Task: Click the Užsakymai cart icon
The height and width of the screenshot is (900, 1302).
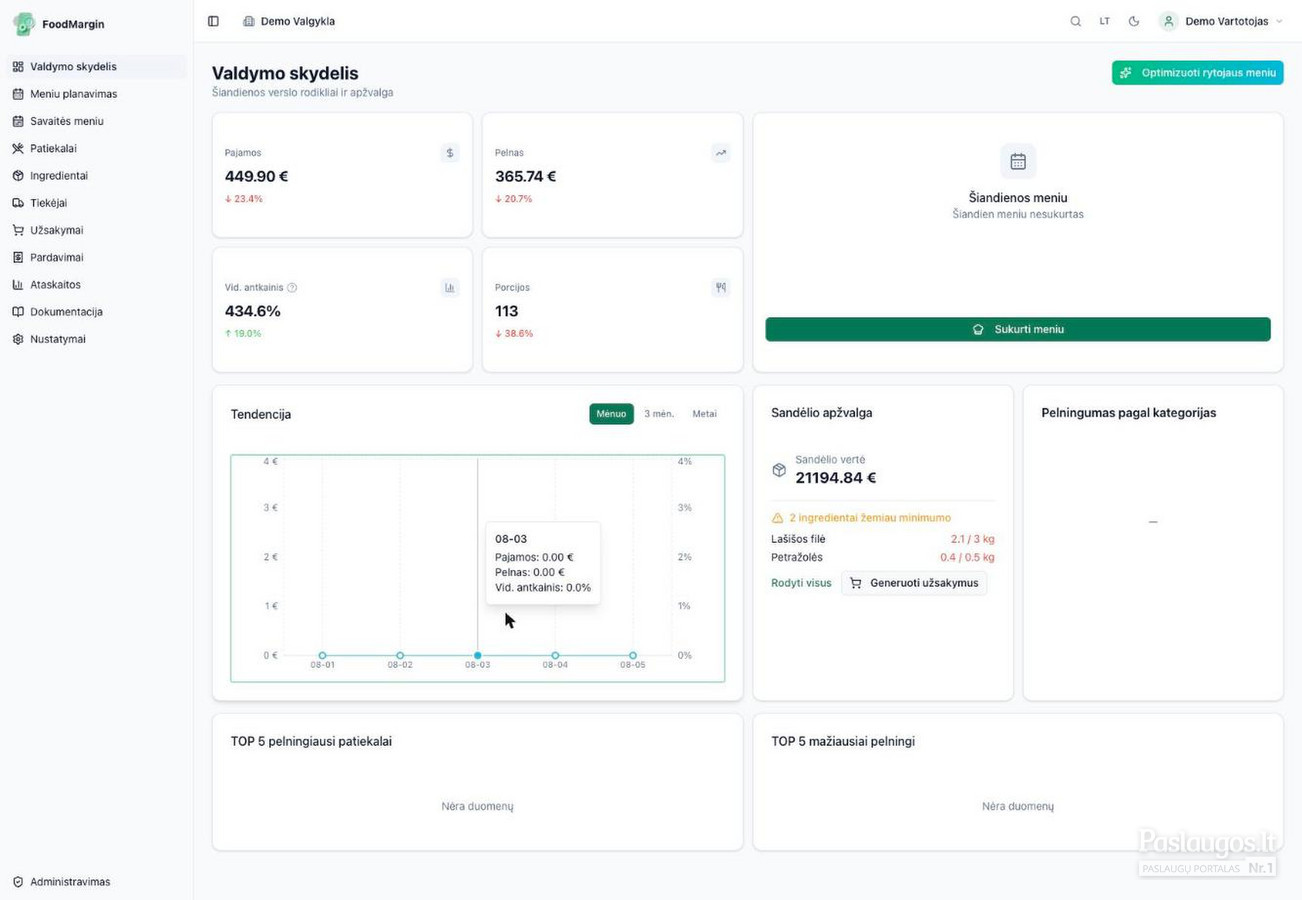Action: pyautogui.click(x=18, y=230)
